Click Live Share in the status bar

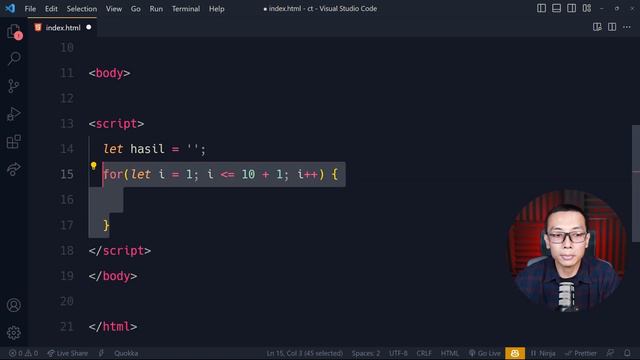67,353
